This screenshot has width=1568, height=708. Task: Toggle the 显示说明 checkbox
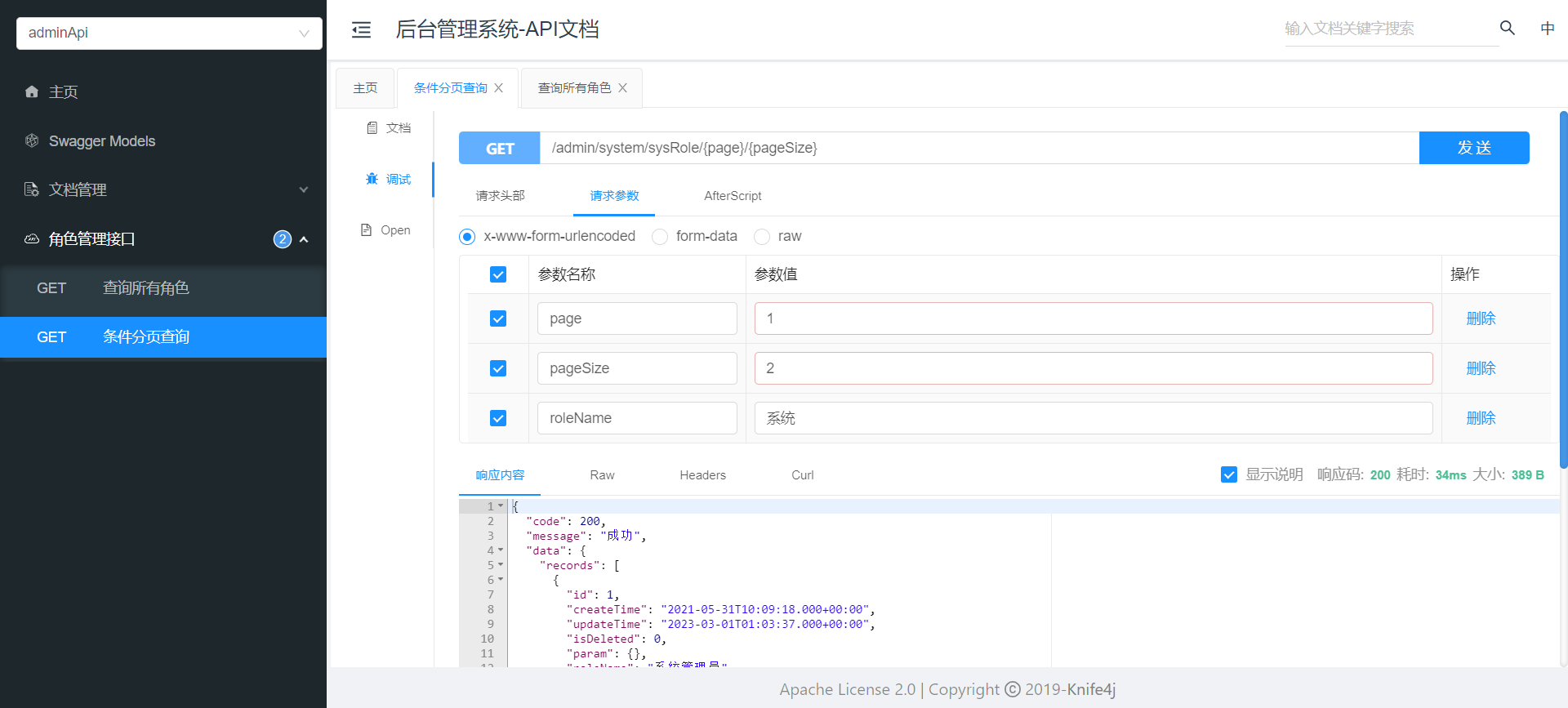1228,475
